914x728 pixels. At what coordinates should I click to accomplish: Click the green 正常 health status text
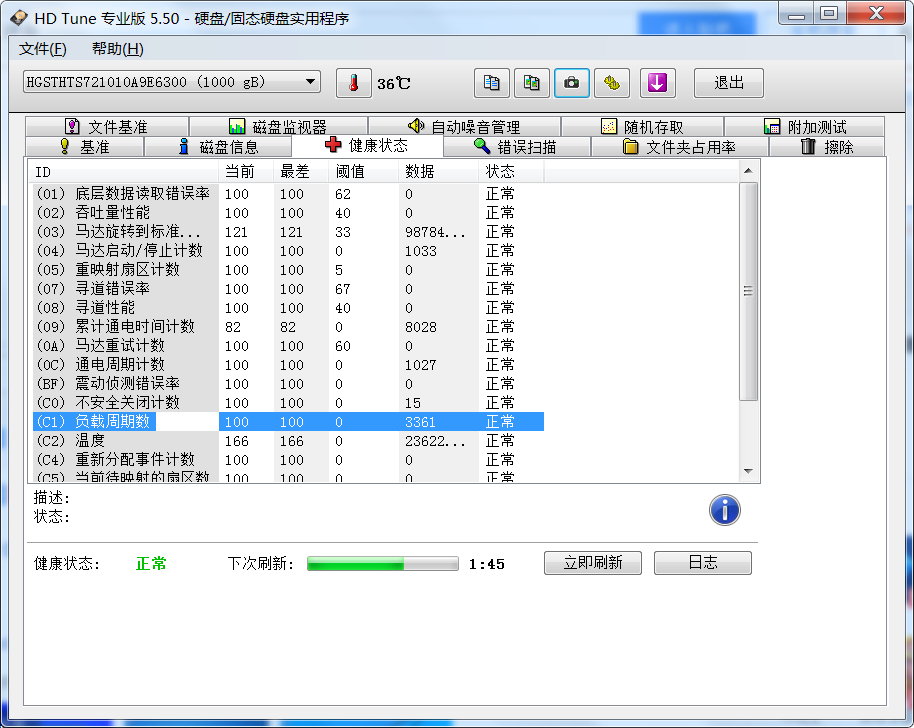point(151,563)
